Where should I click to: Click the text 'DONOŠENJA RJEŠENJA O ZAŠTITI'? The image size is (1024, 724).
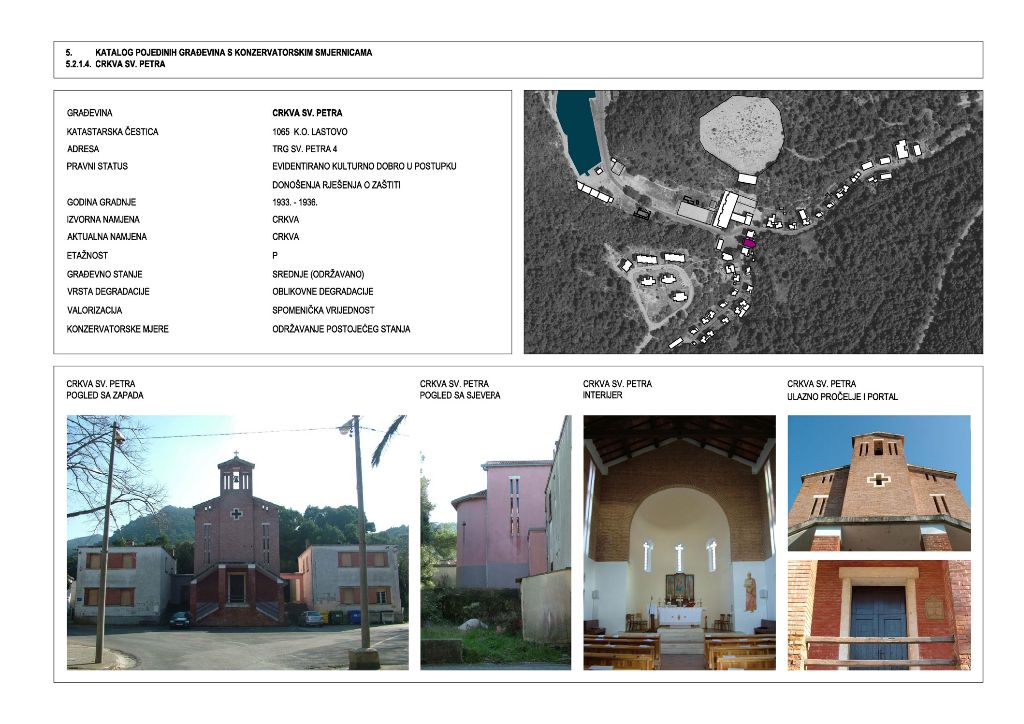336,185
